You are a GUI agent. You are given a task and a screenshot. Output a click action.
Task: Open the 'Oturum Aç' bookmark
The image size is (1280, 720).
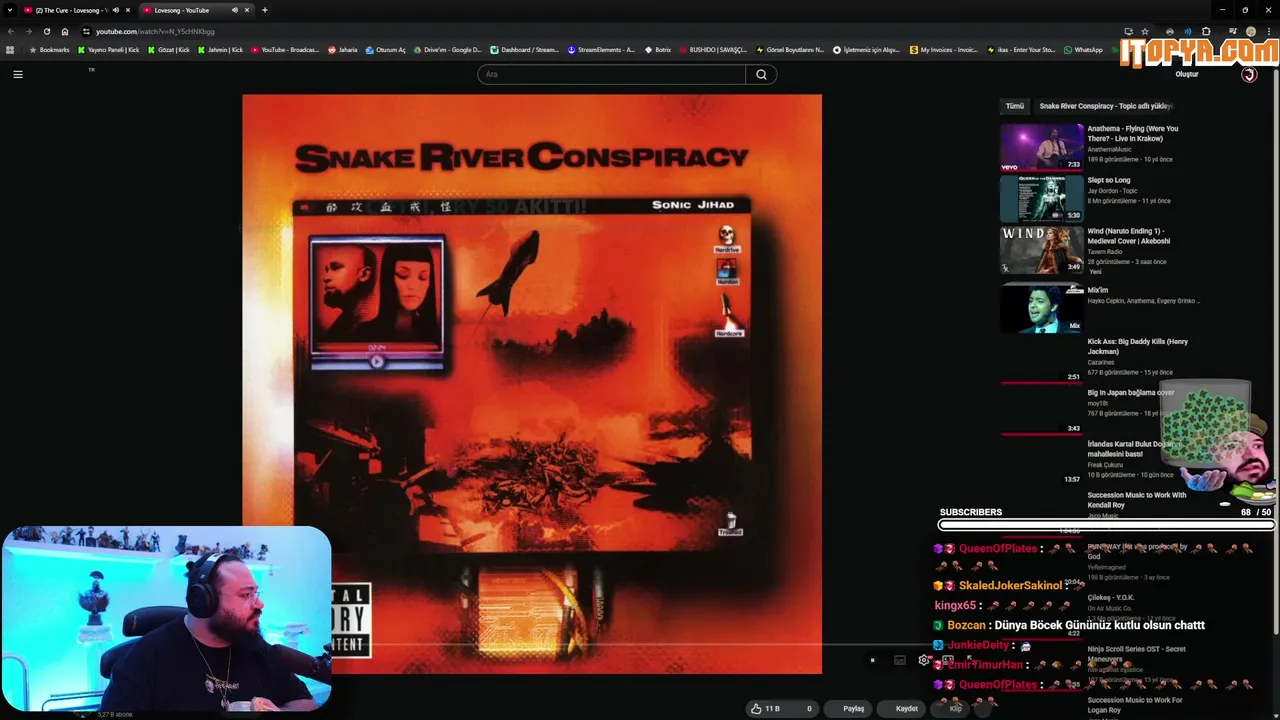pyautogui.click(x=386, y=49)
